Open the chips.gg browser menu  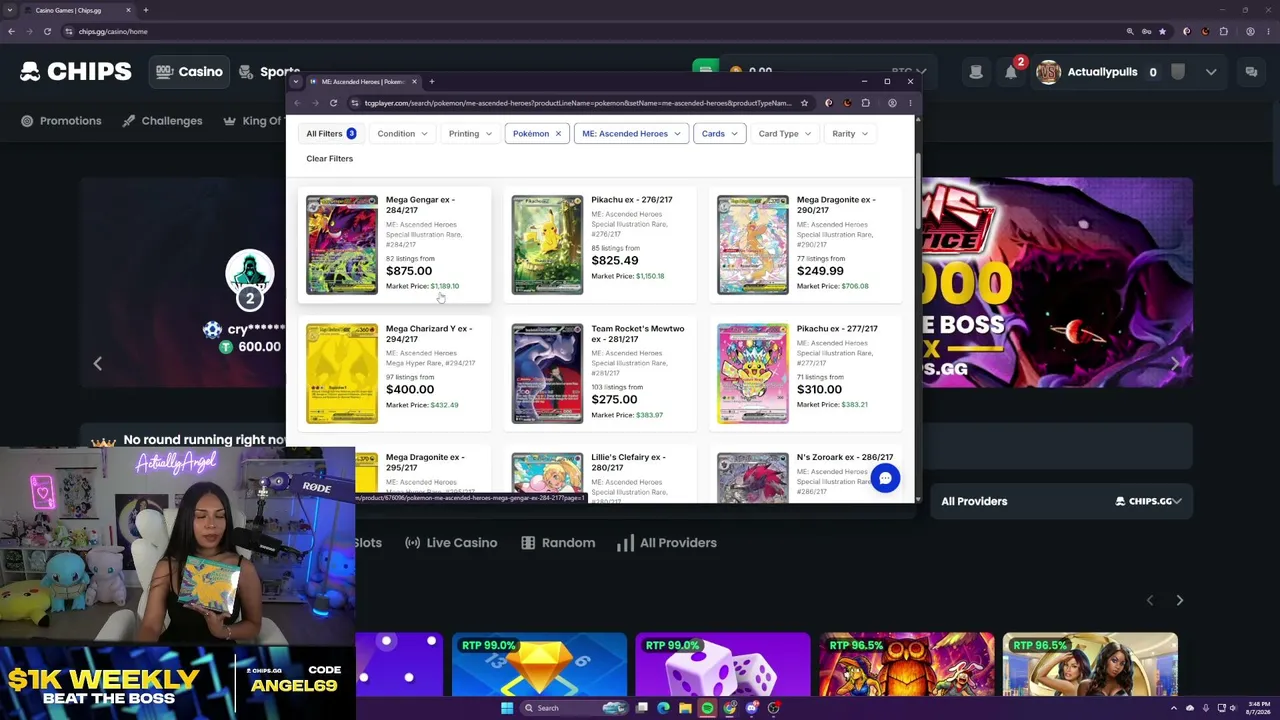[1269, 31]
